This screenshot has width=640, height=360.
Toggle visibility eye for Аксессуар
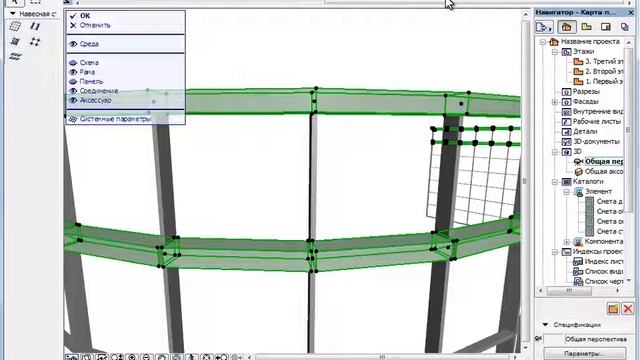(73, 100)
